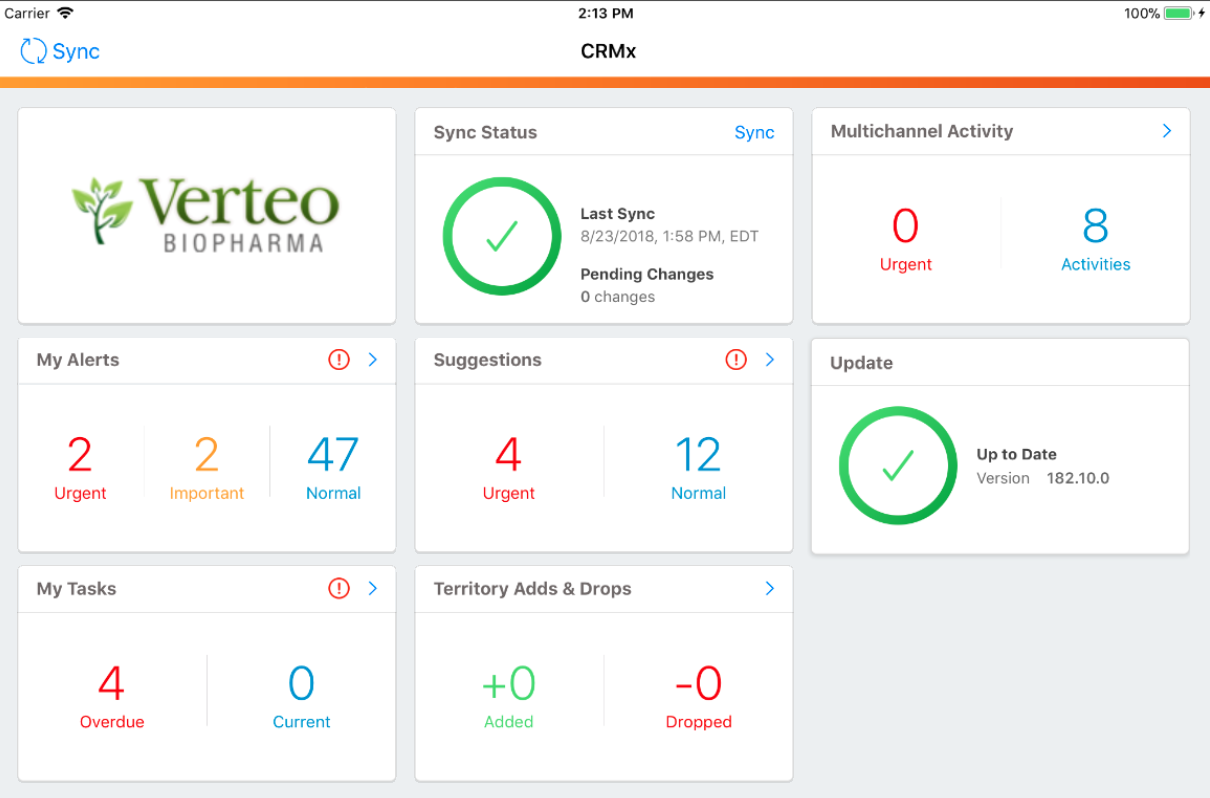The image size is (1210, 798).
Task: Expand Suggestions using the chevron arrow
Action: click(x=770, y=360)
